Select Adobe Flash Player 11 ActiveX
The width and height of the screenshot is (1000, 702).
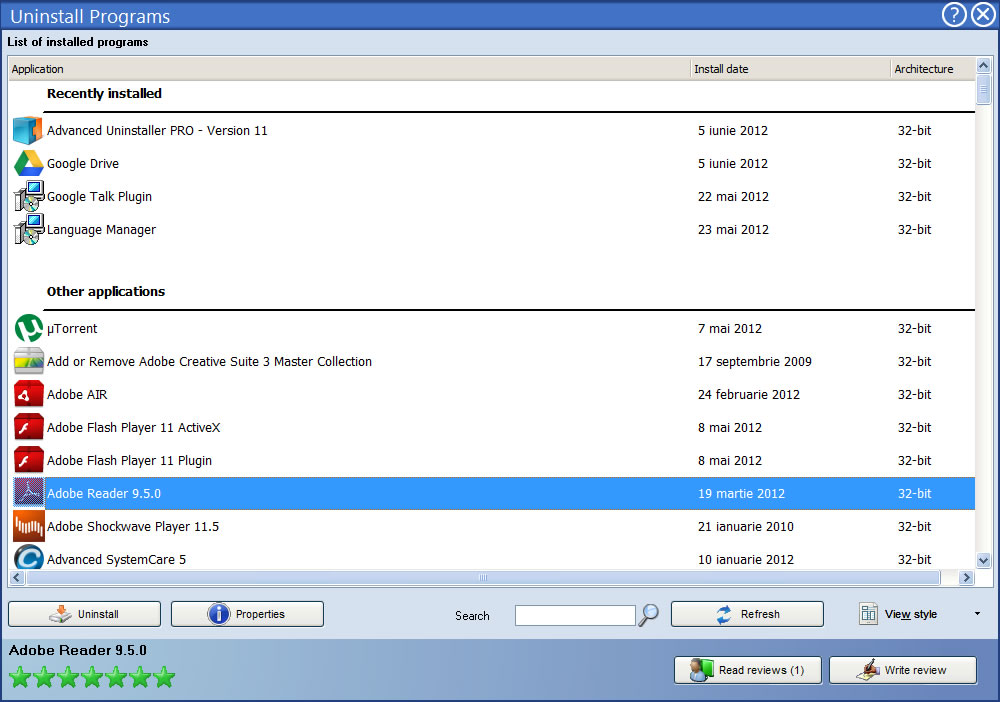[x=492, y=427]
